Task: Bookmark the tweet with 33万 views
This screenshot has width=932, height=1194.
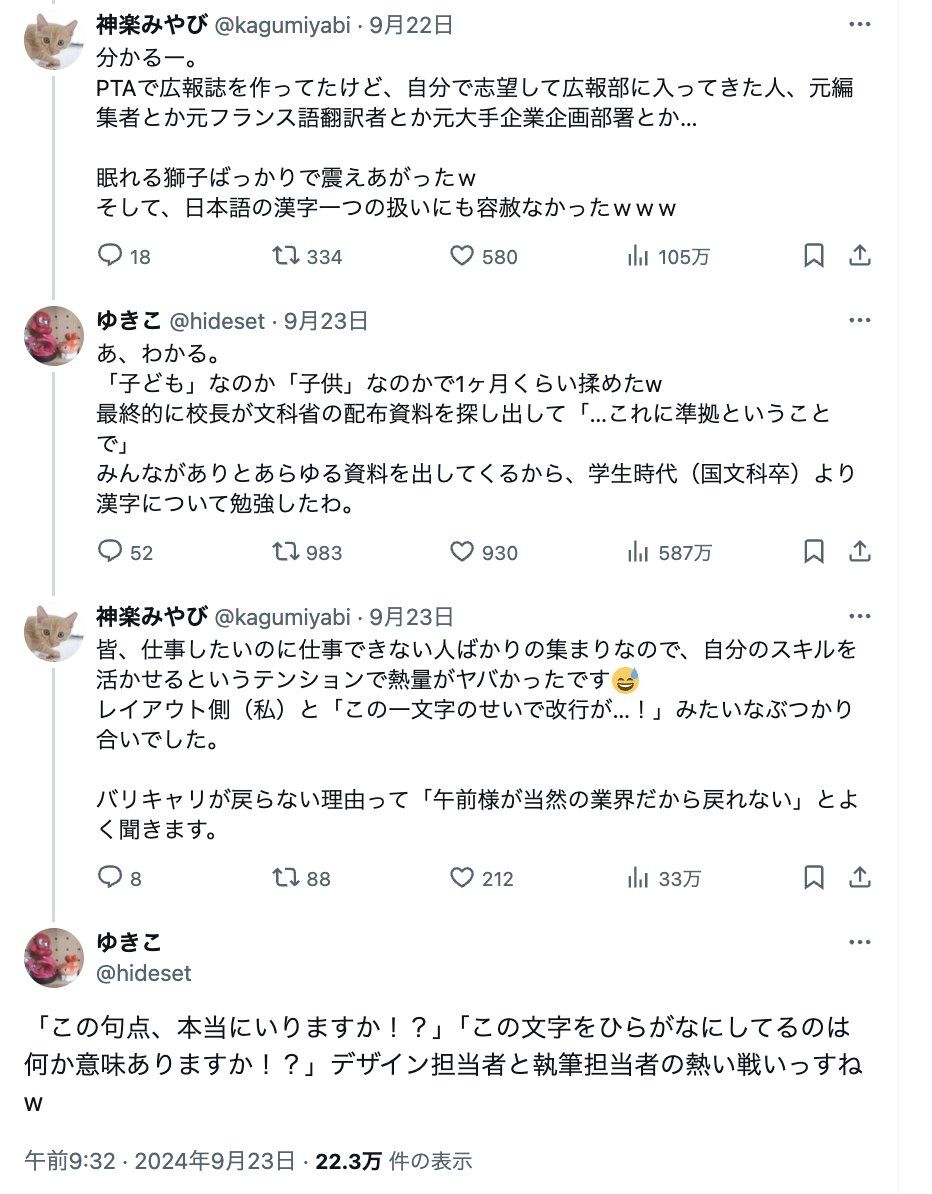Action: coord(814,876)
